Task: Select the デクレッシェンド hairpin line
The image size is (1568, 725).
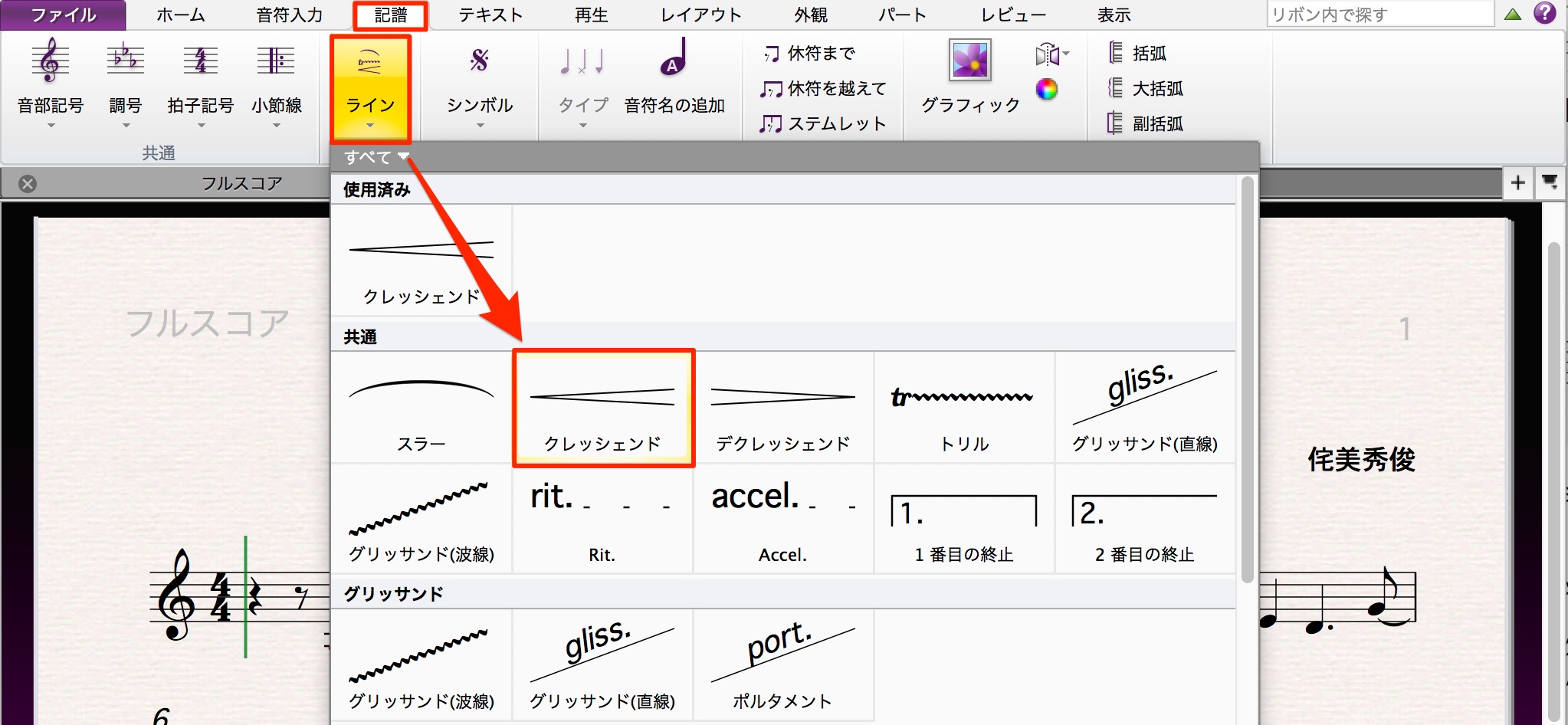Action: point(783,408)
